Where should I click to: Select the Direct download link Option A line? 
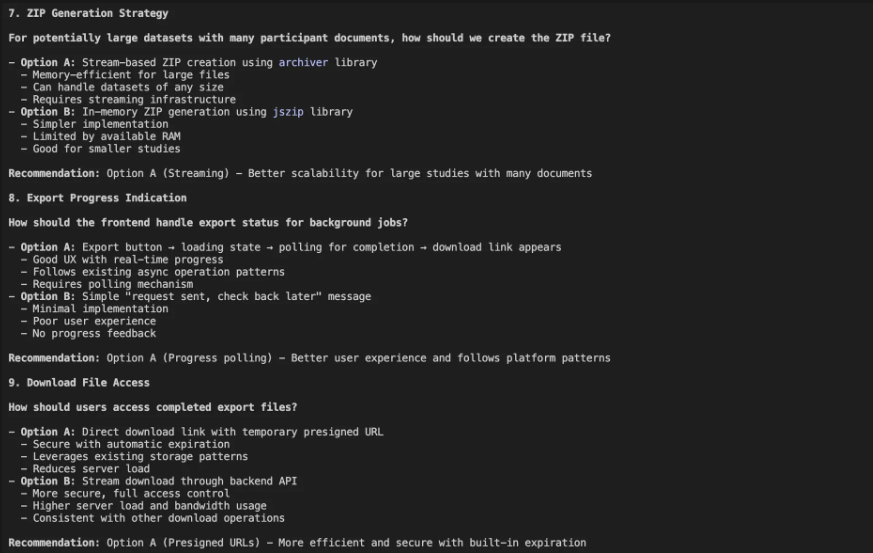tap(201, 432)
